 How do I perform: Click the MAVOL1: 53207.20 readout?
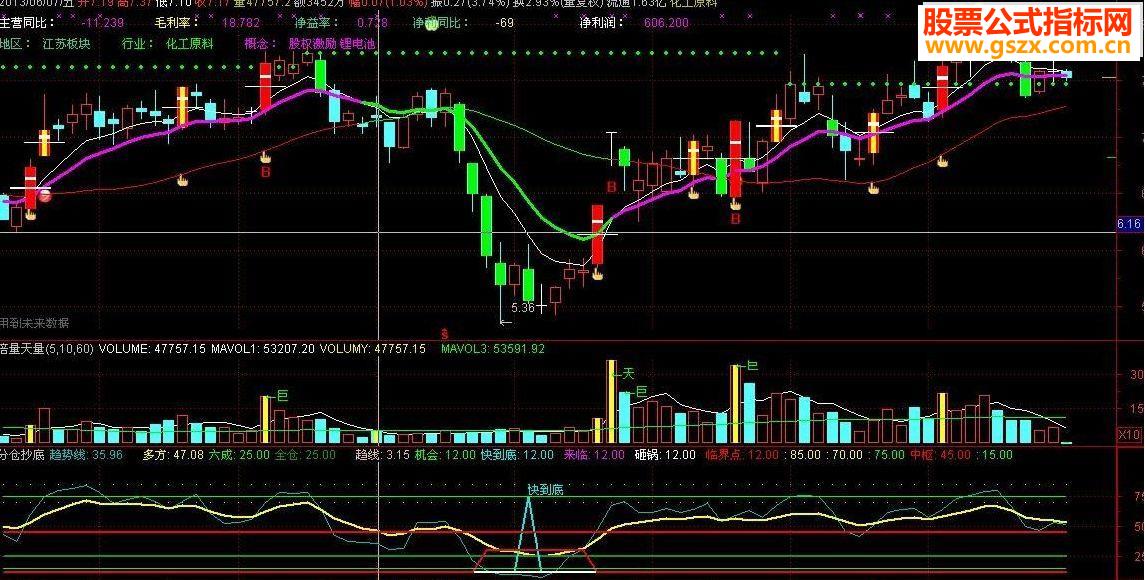(263, 349)
